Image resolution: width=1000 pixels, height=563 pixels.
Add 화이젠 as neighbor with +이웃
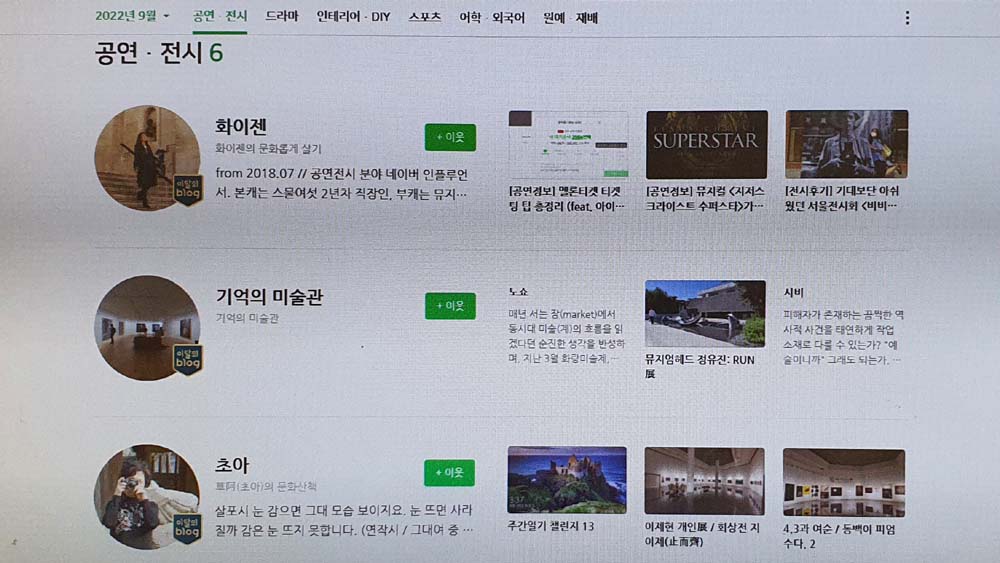450,137
